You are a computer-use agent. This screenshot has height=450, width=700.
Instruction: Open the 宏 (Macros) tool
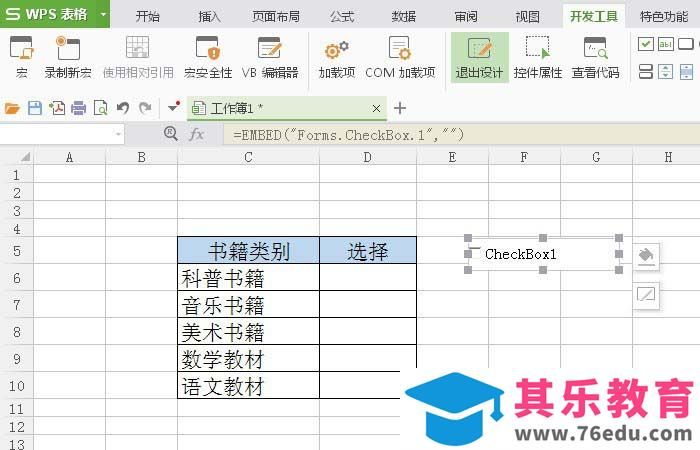(21, 57)
